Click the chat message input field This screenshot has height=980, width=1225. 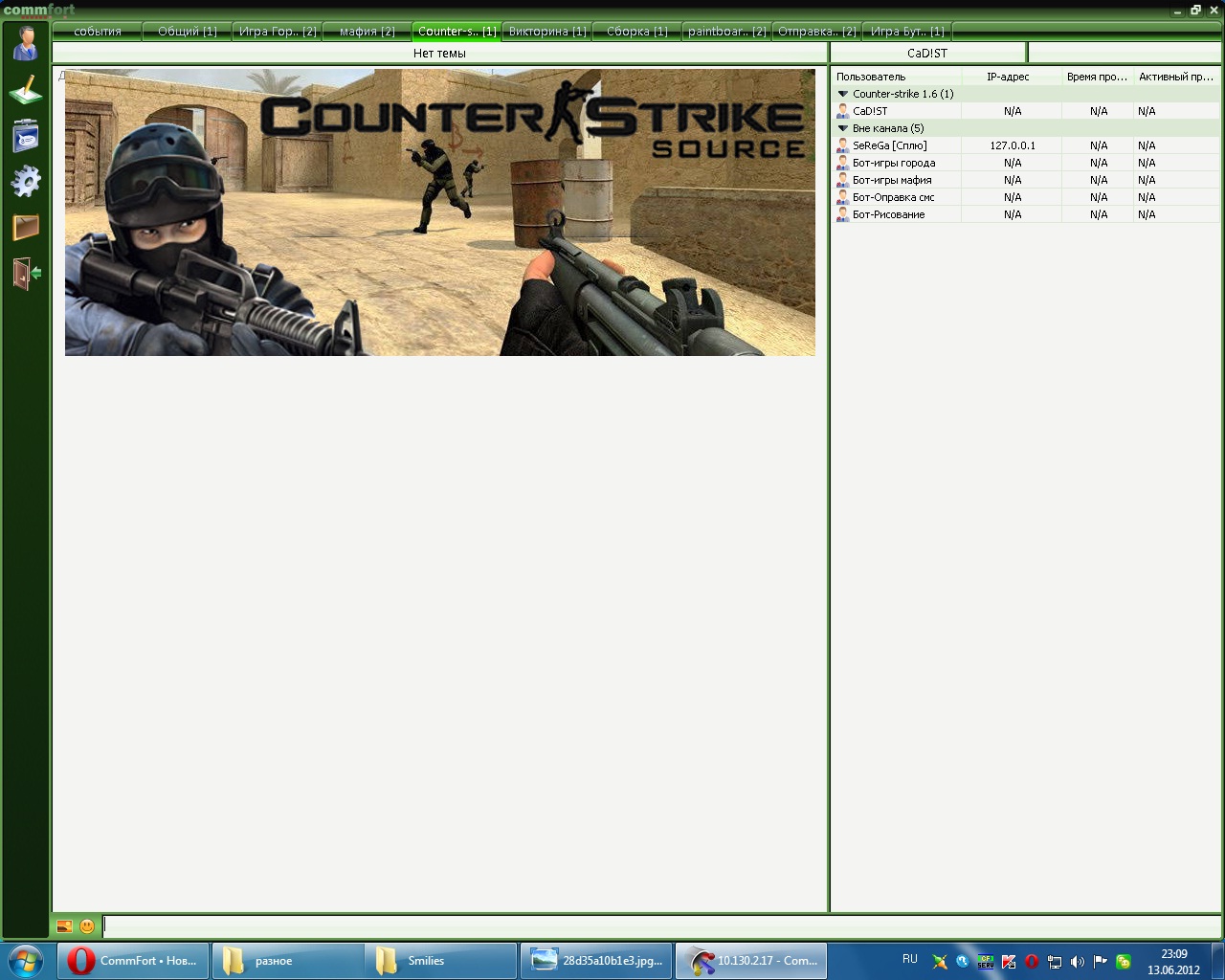(660, 926)
